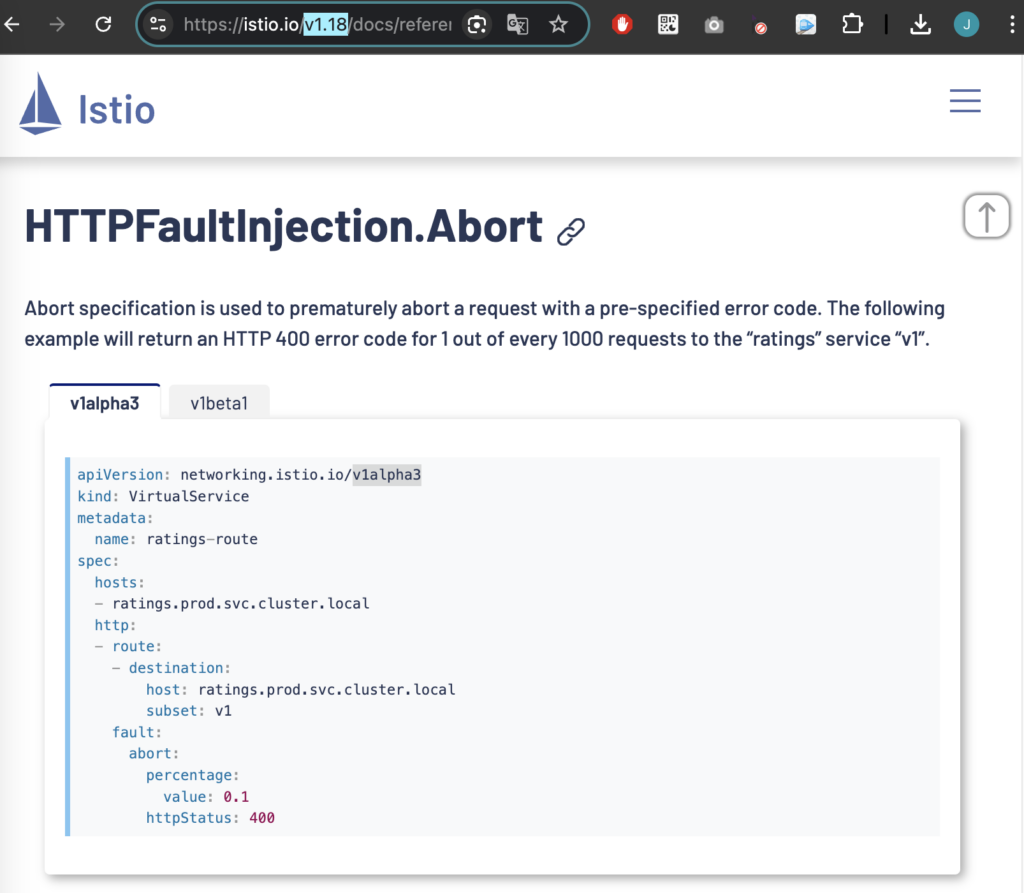
Task: Click the Istio sailboat logo
Action: pyautogui.click(x=40, y=103)
